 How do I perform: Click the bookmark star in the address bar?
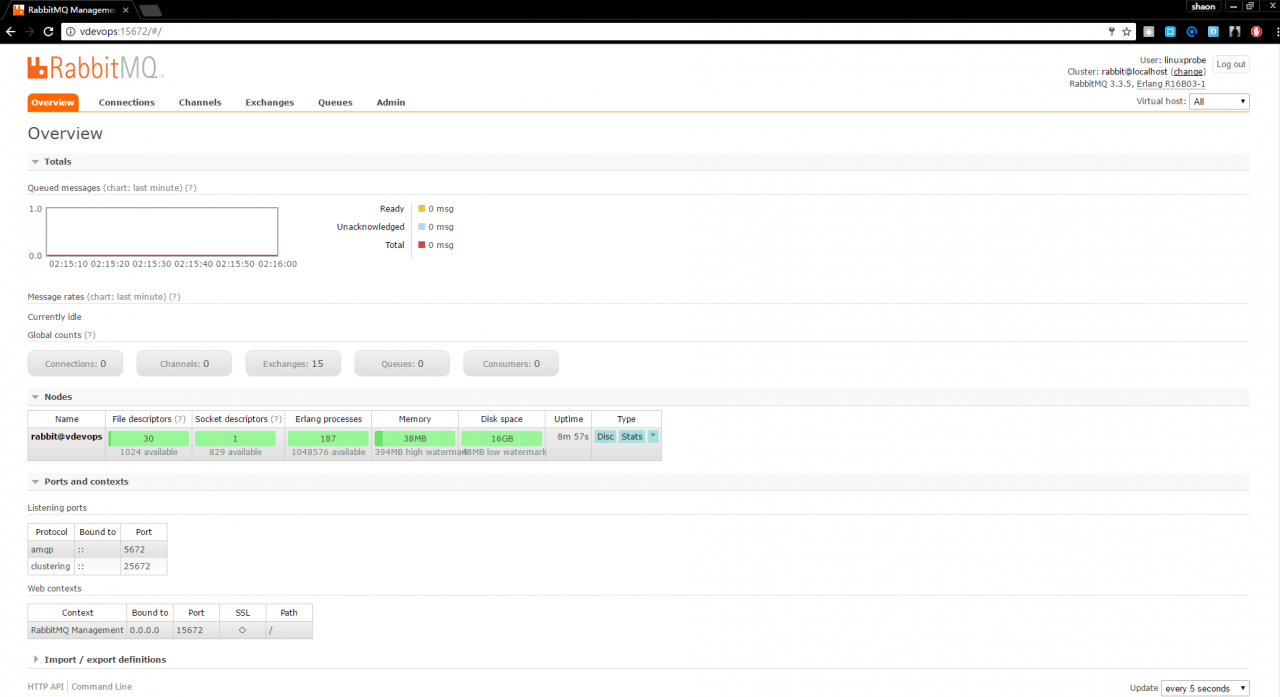[1127, 31]
